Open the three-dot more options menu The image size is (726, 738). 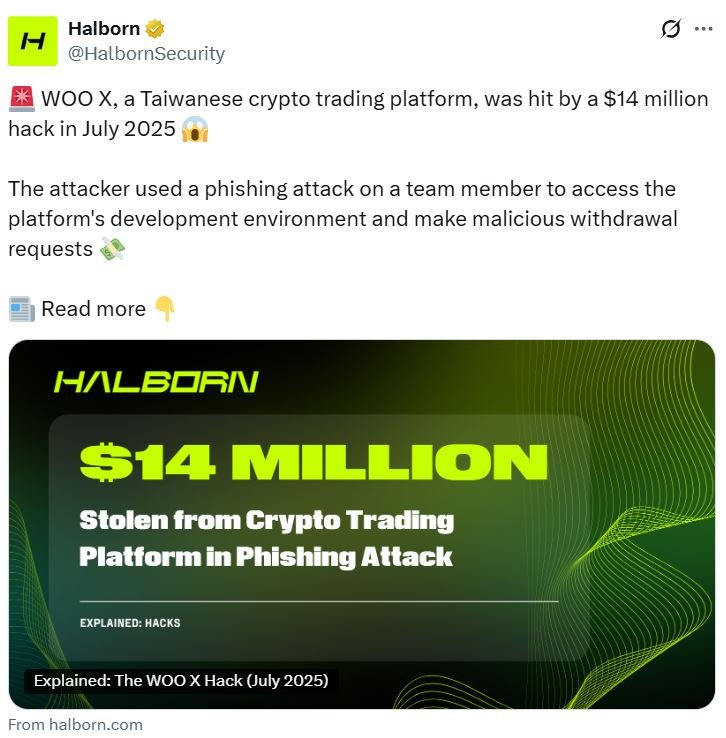[702, 30]
